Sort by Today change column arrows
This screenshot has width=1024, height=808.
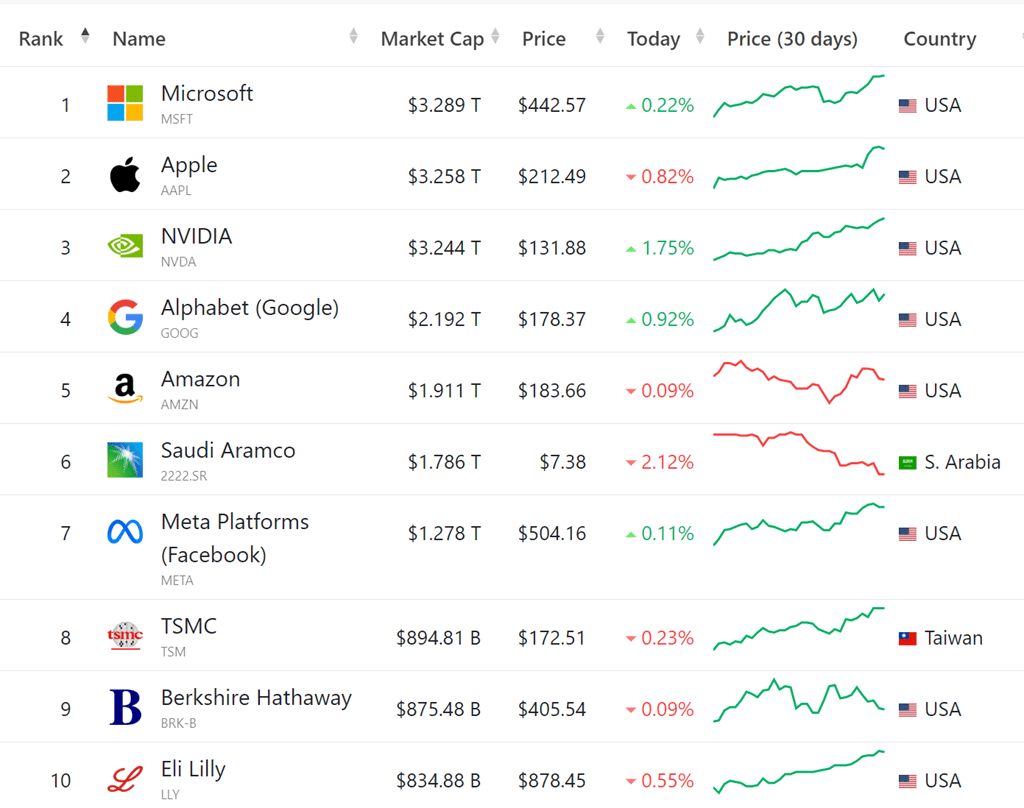(x=698, y=38)
